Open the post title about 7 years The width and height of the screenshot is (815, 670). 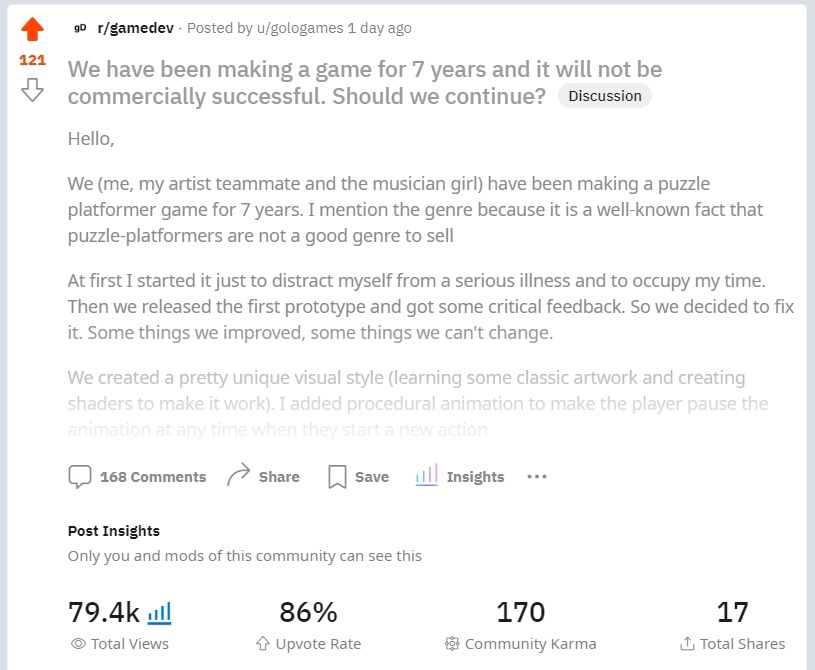(364, 83)
